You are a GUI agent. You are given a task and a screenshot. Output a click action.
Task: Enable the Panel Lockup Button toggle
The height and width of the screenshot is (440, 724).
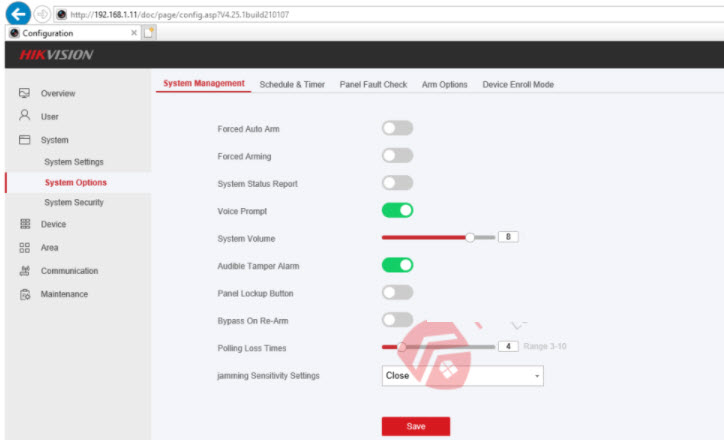pyautogui.click(x=397, y=292)
